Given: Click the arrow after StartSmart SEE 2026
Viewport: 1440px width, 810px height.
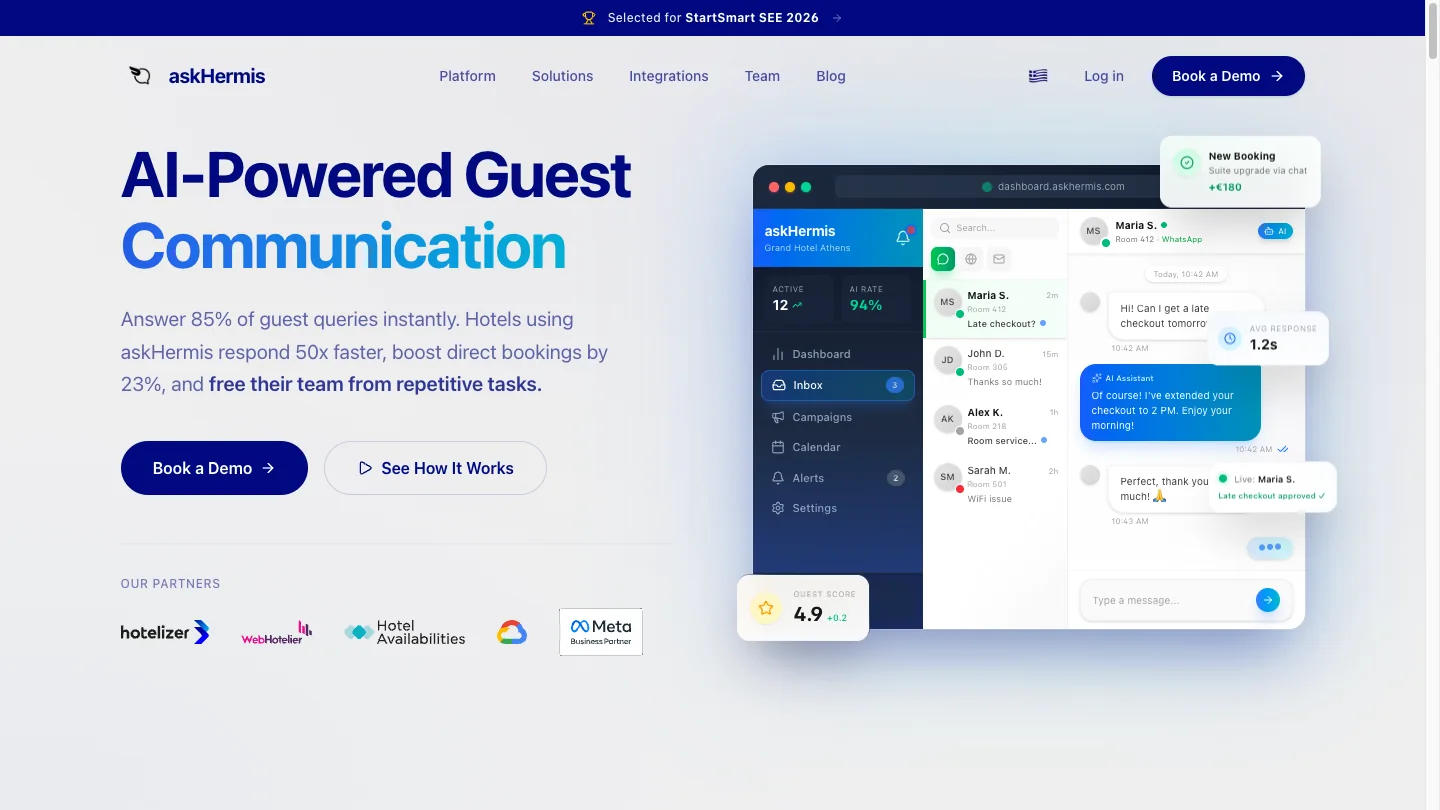Looking at the screenshot, I should point(837,18).
